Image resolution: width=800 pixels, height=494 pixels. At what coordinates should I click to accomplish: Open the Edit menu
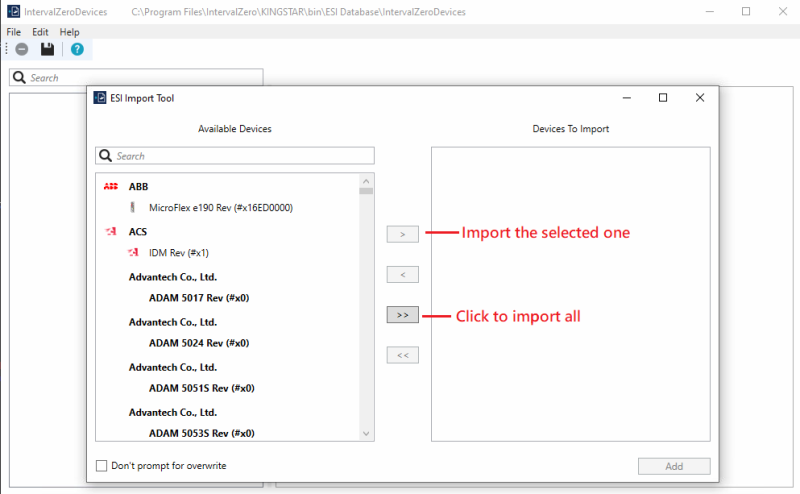click(40, 32)
